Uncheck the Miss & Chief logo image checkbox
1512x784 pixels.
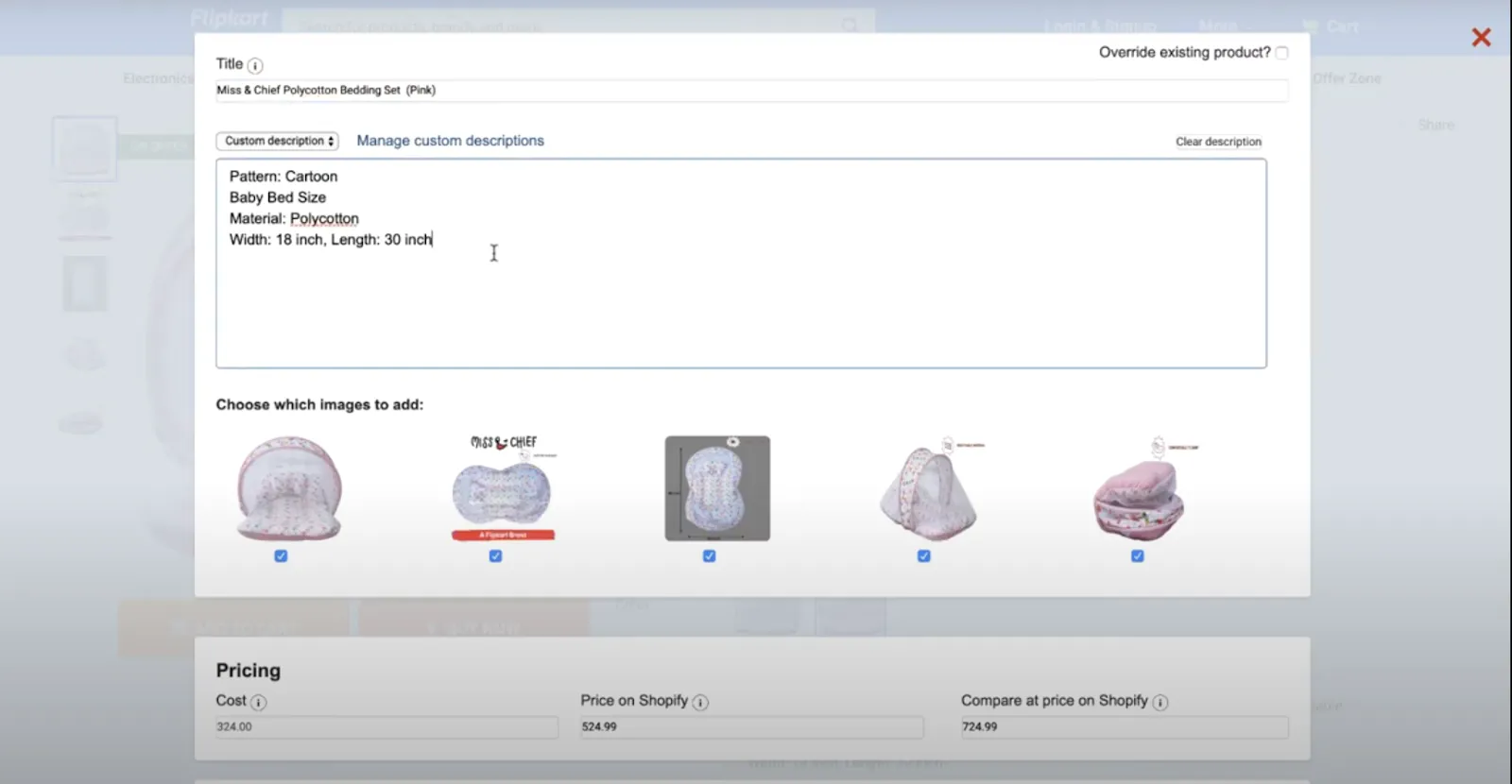coord(495,556)
